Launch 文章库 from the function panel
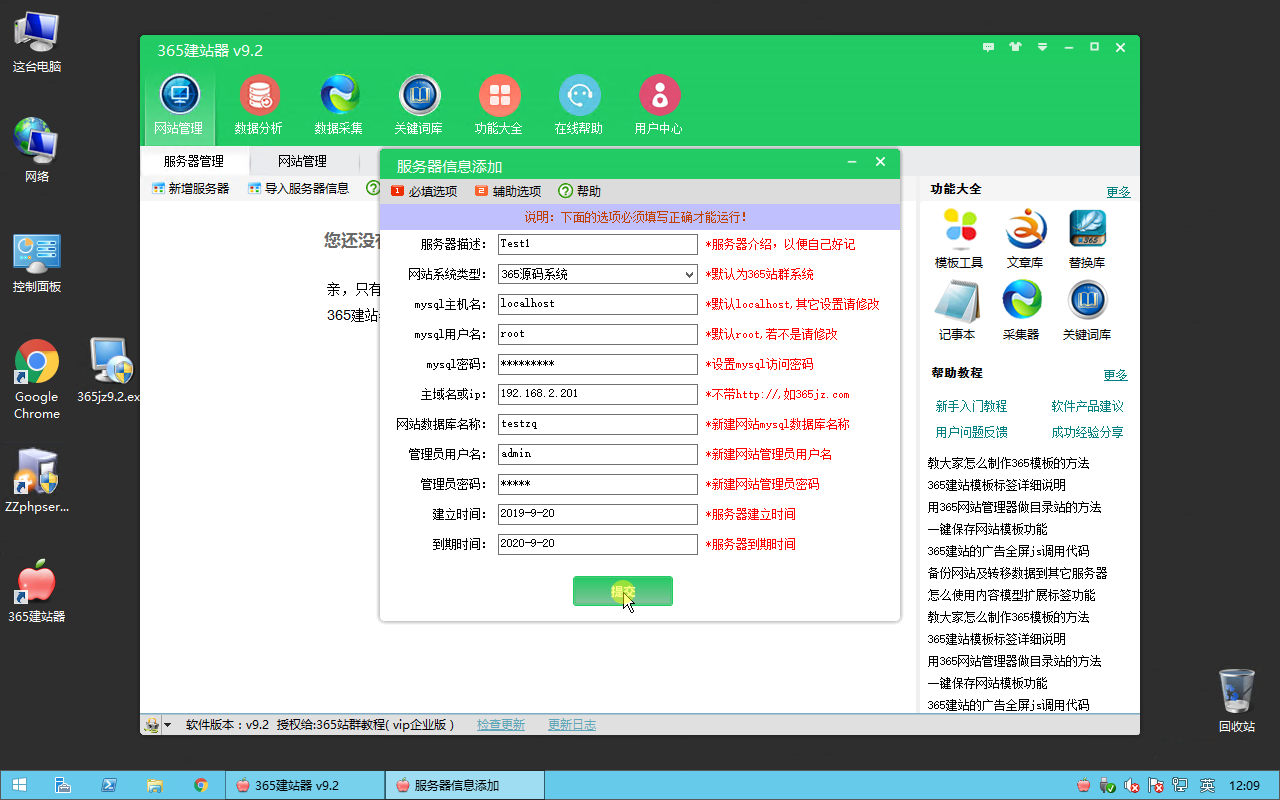The image size is (1280, 800). point(1025,238)
